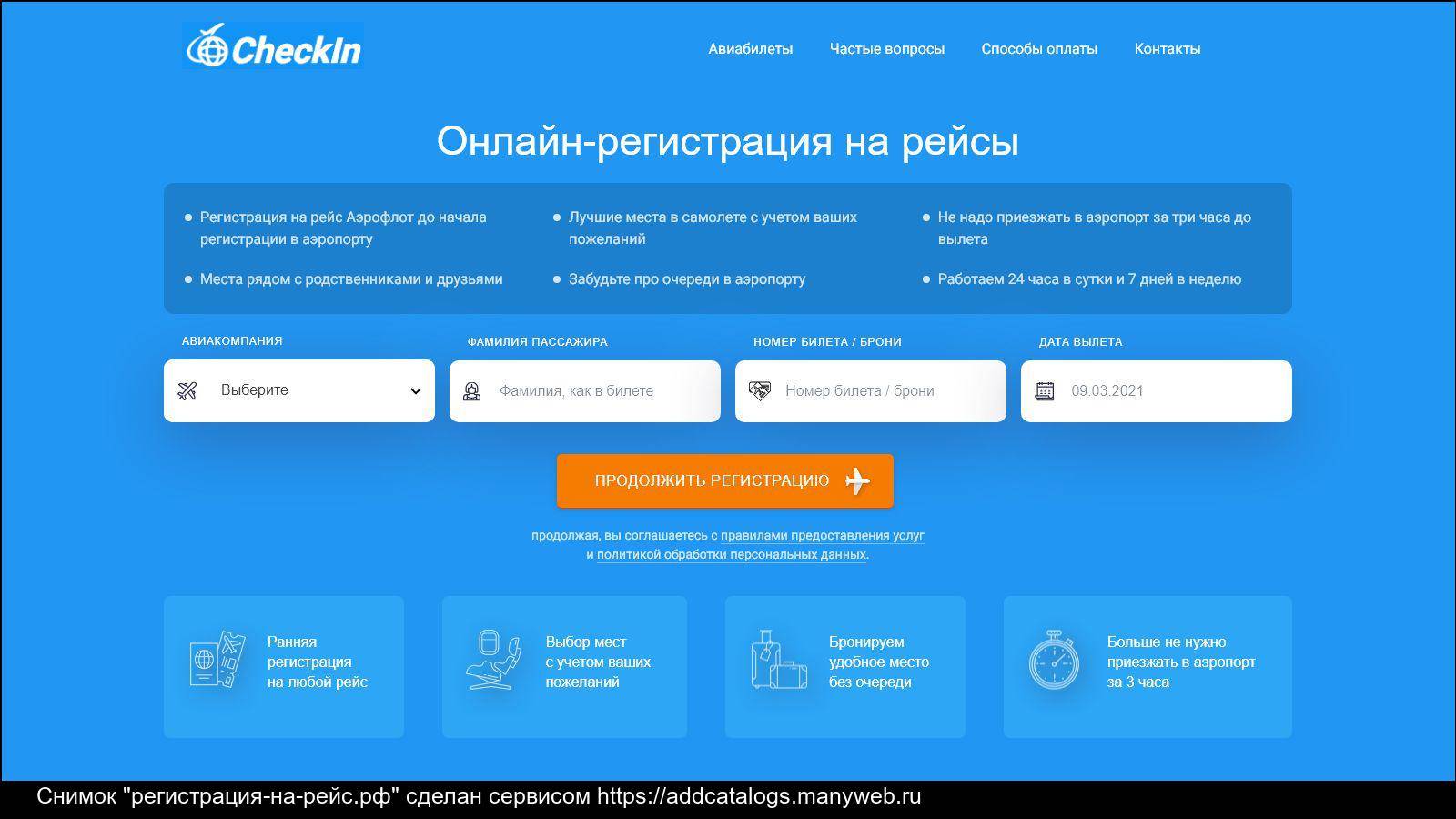Click the Продолжить регистрацию button
Image resolution: width=1456 pixels, height=819 pixels.
pos(725,480)
